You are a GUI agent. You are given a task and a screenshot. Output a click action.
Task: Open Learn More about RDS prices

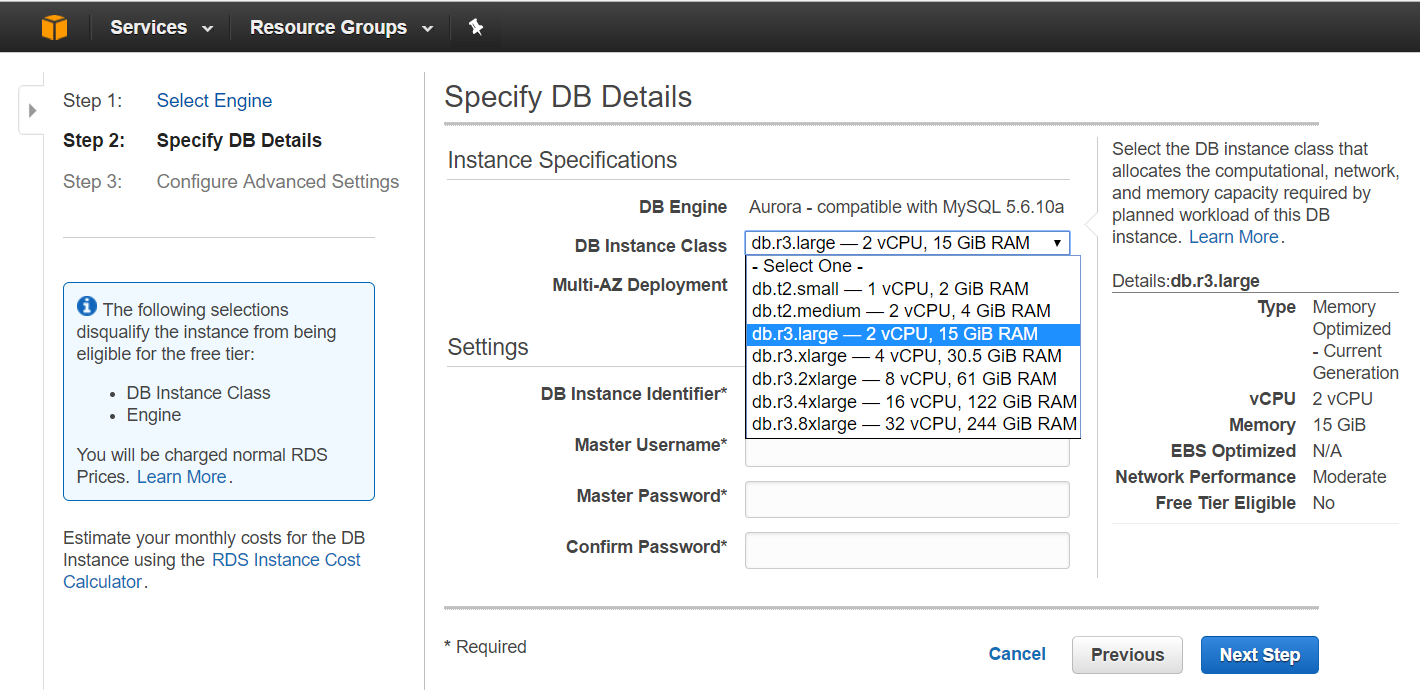click(181, 477)
